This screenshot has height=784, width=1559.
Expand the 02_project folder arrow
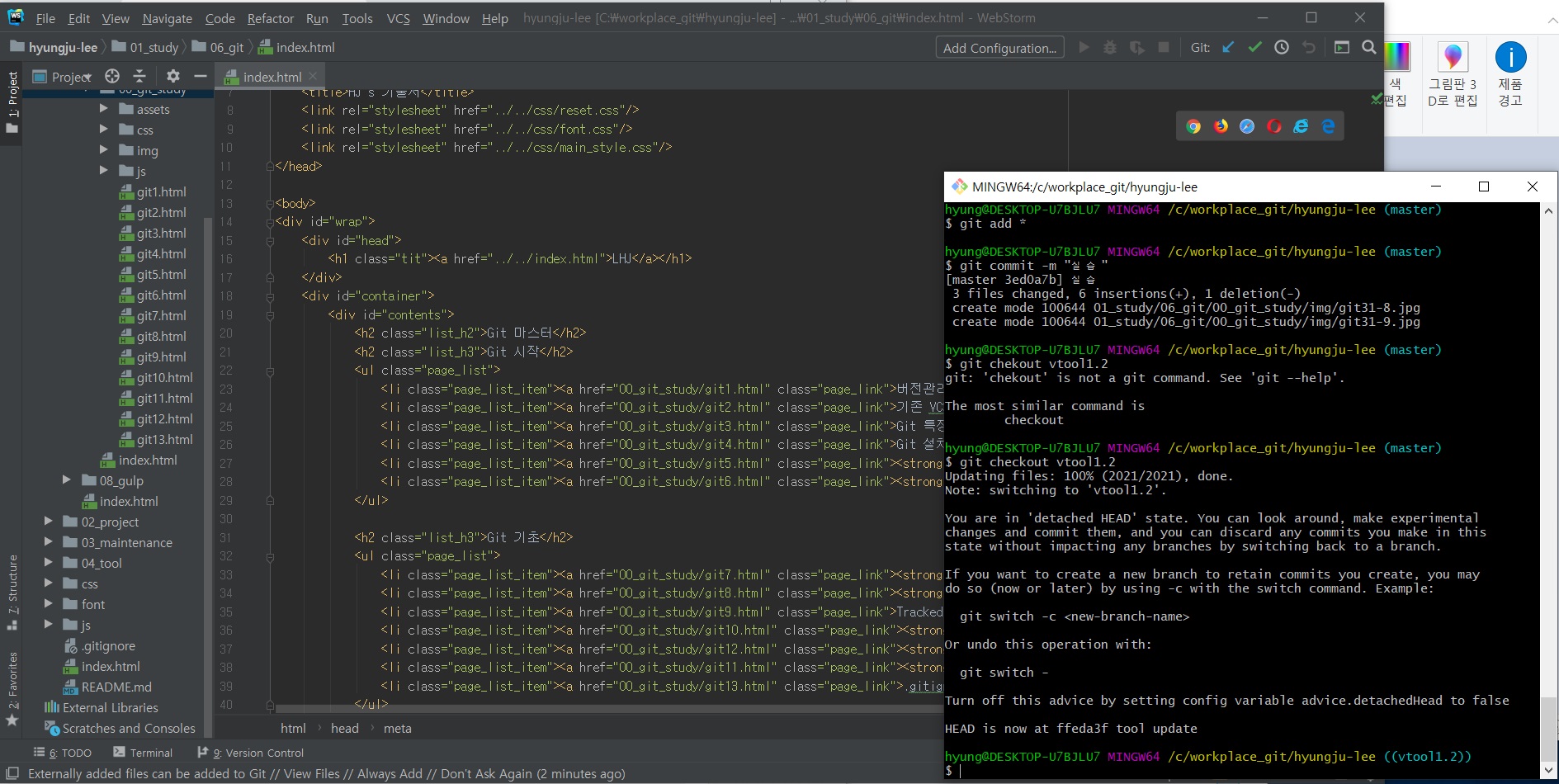(x=48, y=522)
